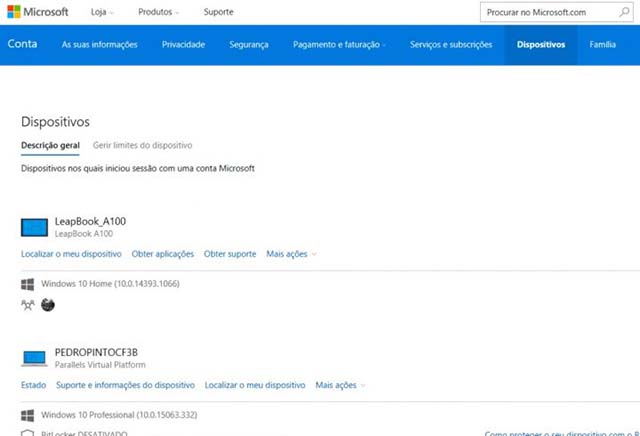This screenshot has width=640, height=436.
Task: Click the PEDROPINTOCF3B device name
Action: click(96, 352)
